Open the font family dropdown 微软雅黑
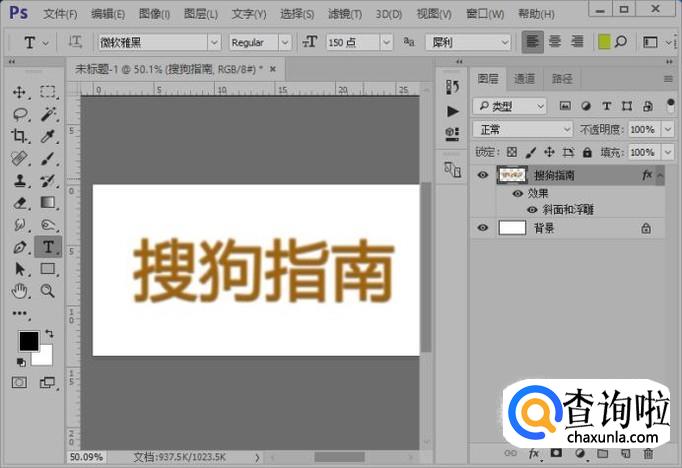 click(x=214, y=43)
